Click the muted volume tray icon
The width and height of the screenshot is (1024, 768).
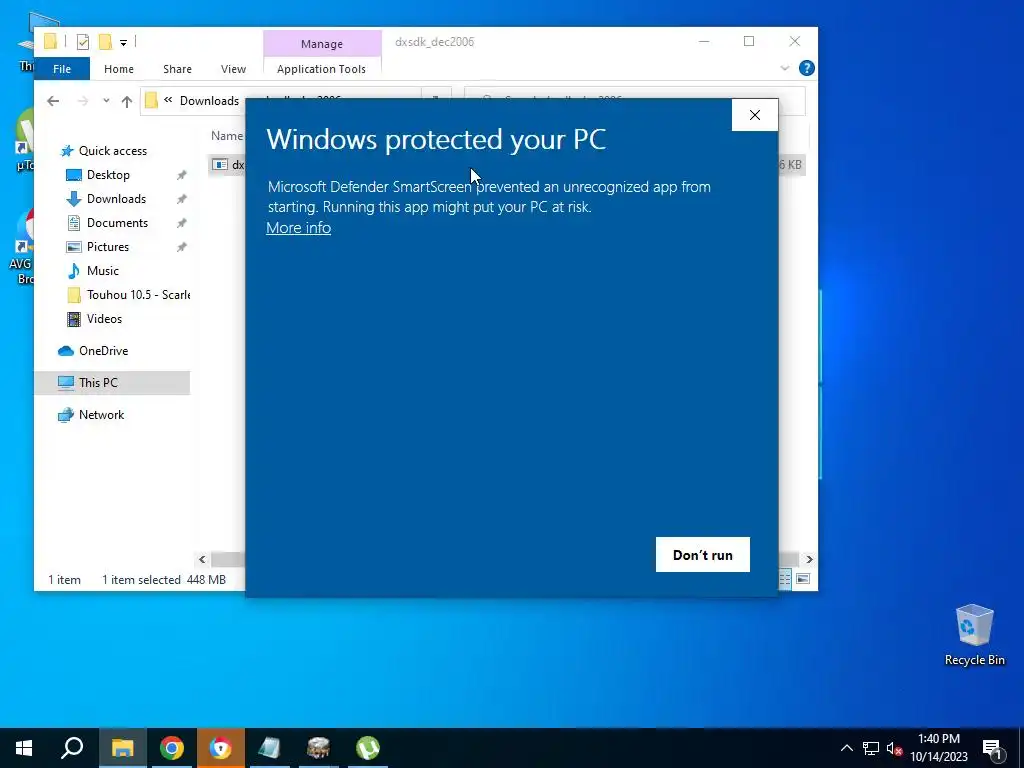(894, 748)
